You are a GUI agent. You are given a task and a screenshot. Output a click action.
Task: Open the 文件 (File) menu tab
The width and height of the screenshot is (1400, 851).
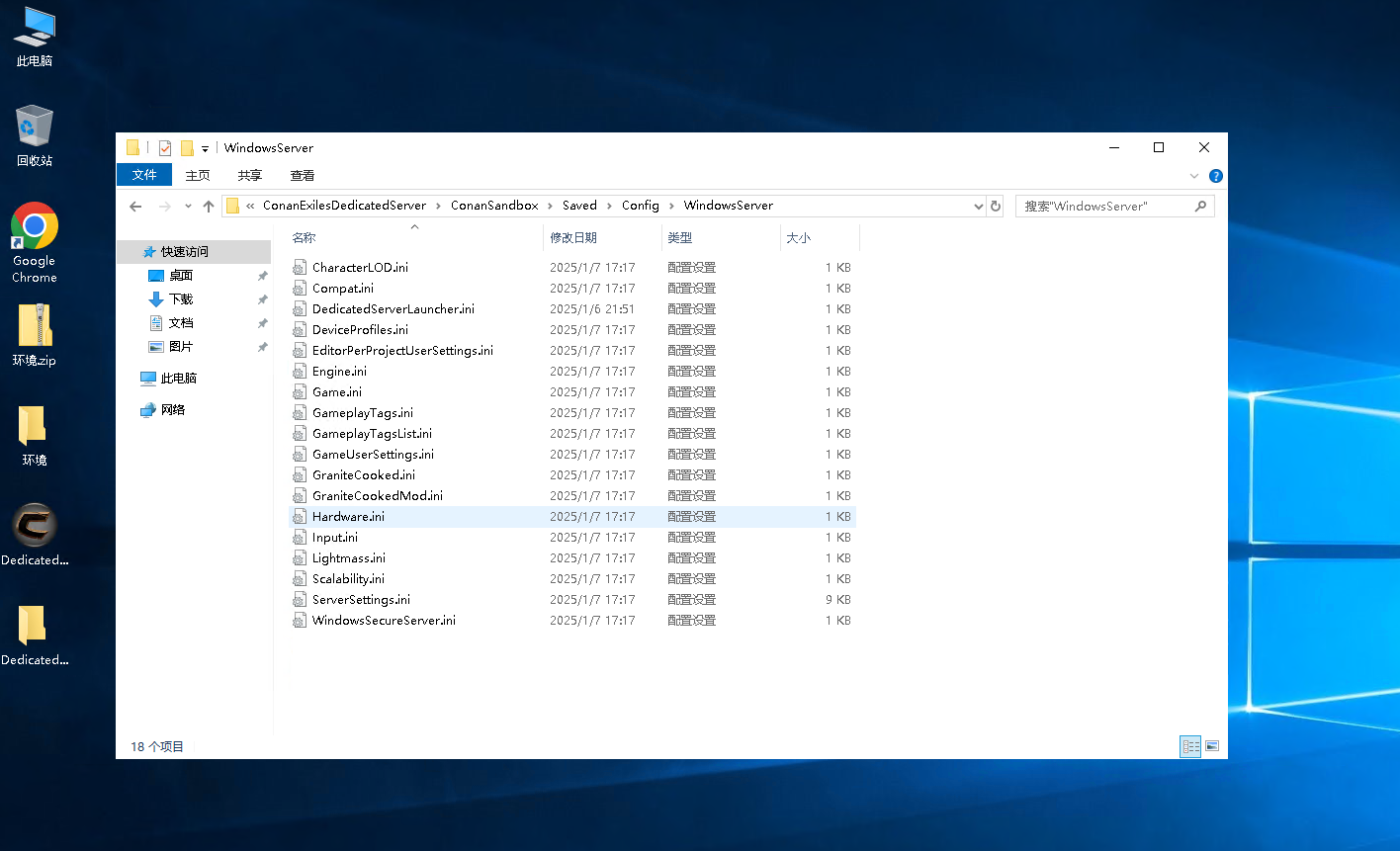(x=144, y=175)
